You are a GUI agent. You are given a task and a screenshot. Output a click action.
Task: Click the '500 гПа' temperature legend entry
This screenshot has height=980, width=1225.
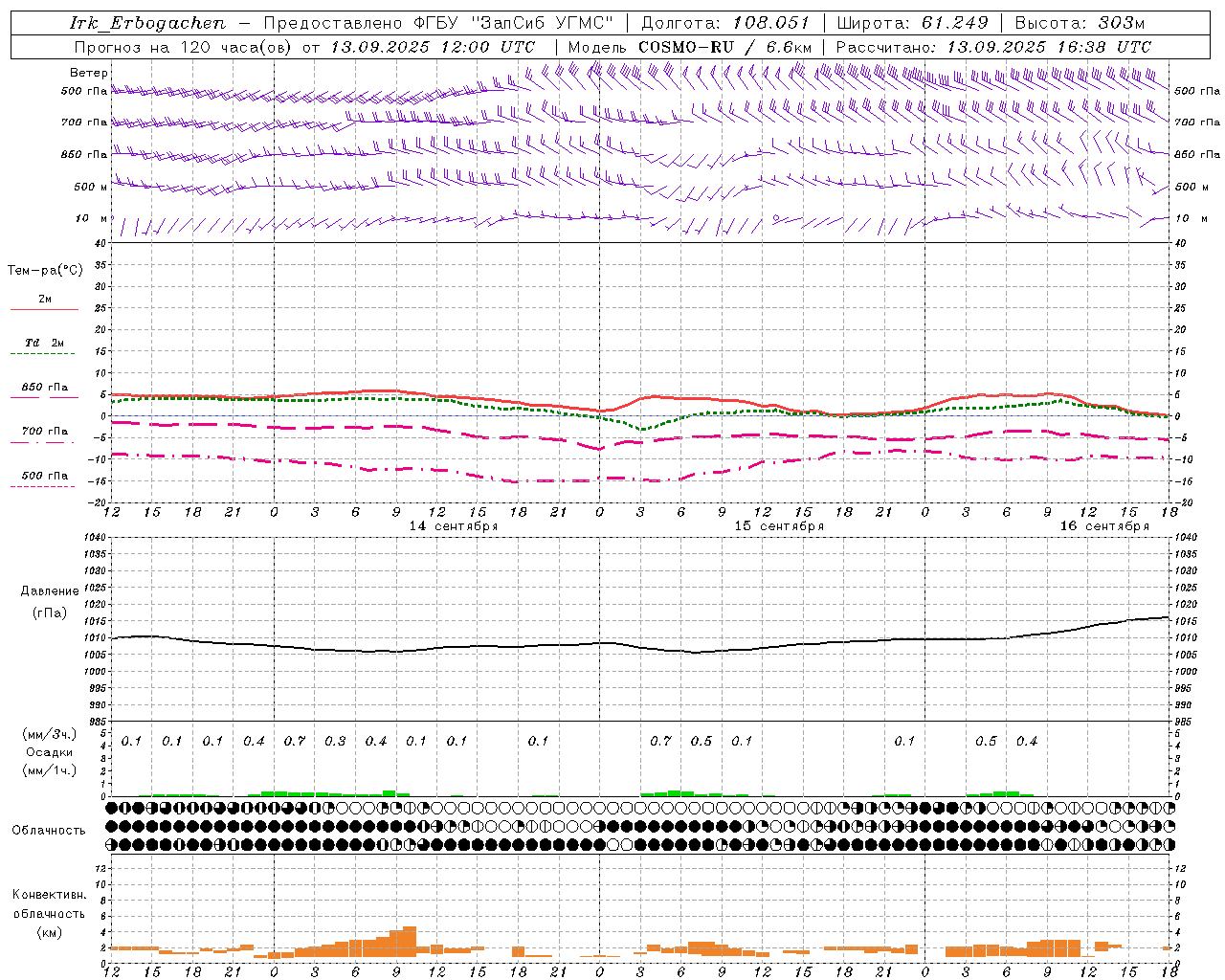coord(45,476)
